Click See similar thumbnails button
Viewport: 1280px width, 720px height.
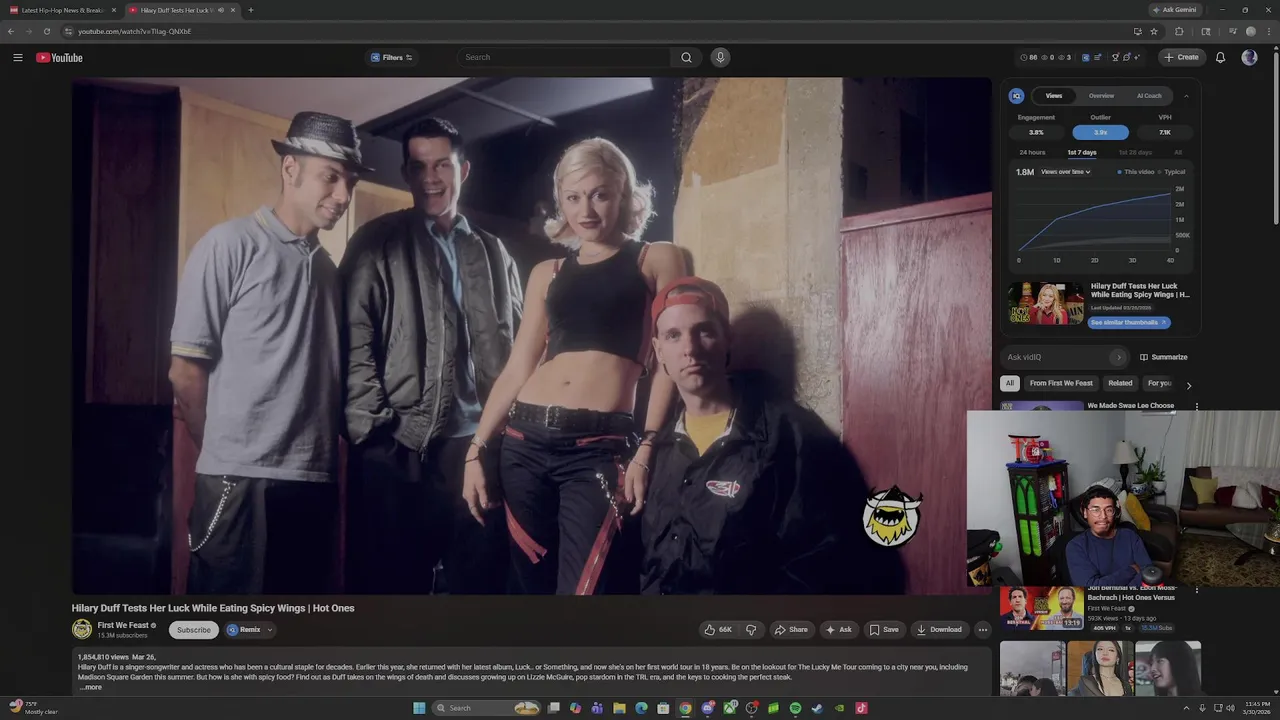[x=1128, y=322]
